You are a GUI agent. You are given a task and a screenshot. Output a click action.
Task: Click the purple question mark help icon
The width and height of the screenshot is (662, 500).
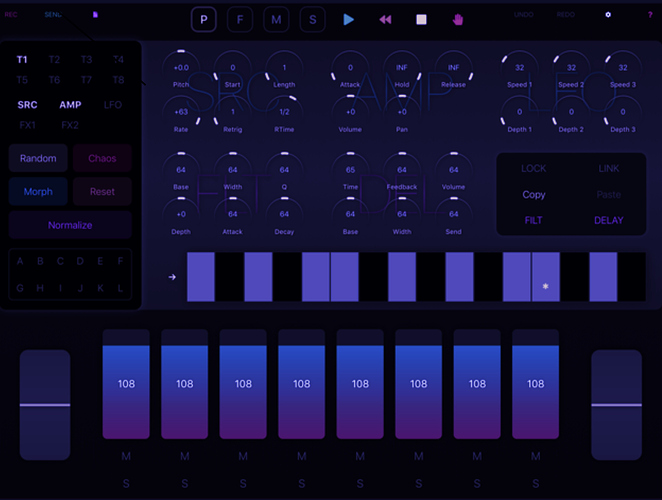[650, 15]
